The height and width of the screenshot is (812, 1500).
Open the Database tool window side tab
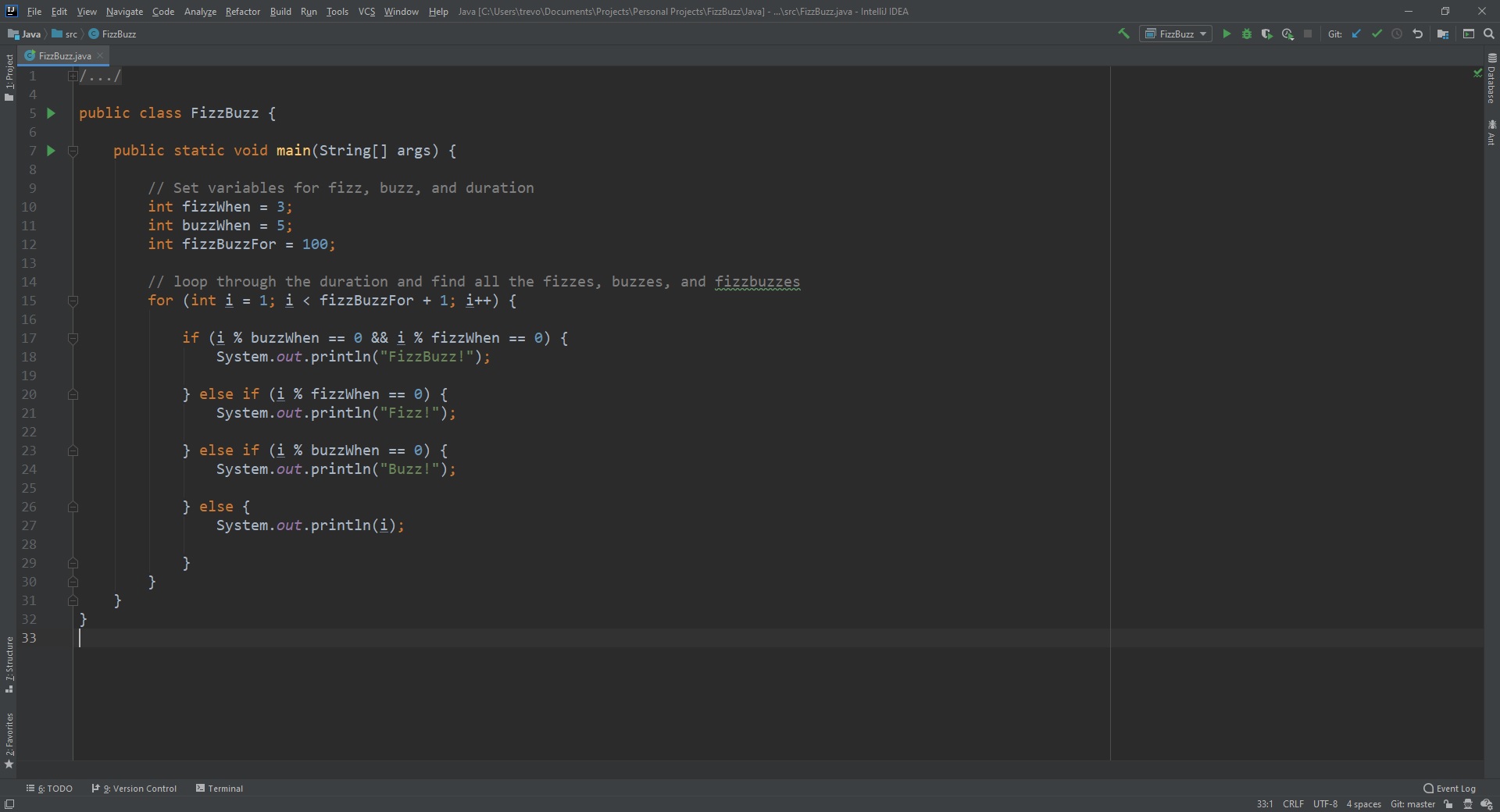pyautogui.click(x=1491, y=78)
